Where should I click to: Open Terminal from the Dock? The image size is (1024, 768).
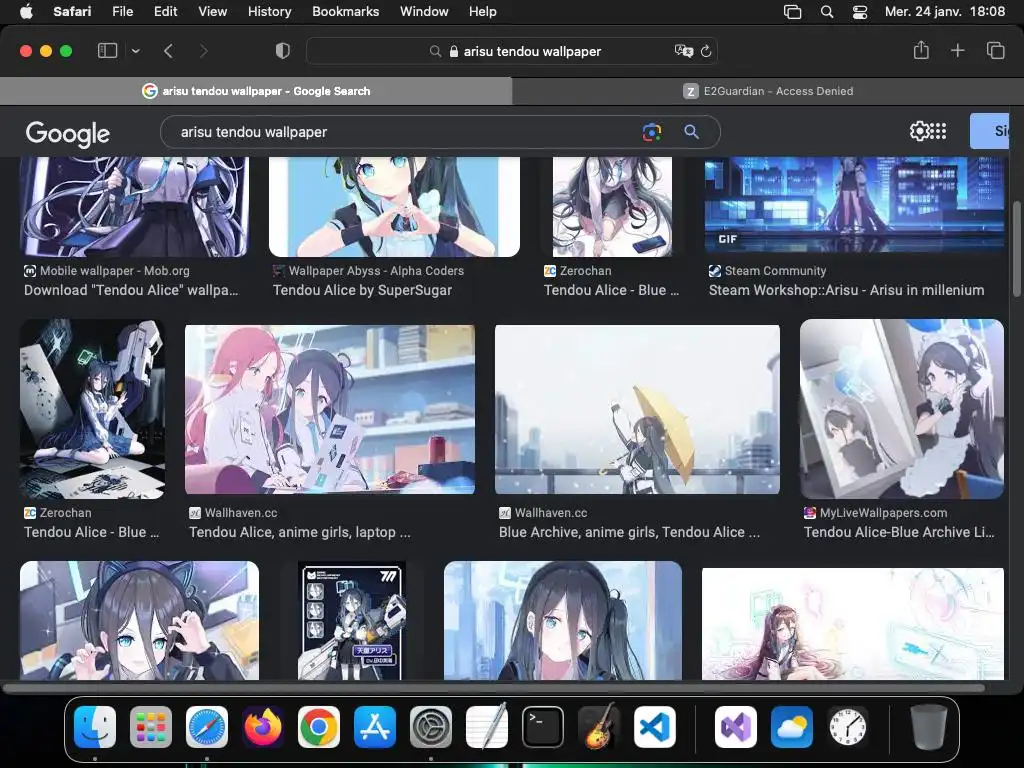coord(543,727)
